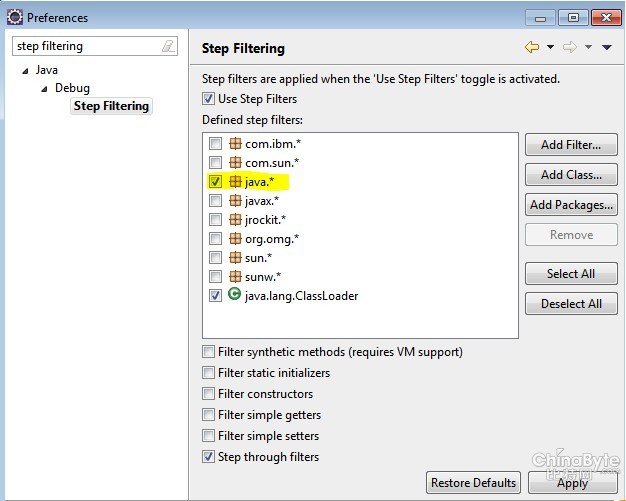This screenshot has height=501, width=626.
Task: Uncheck the java.* filter checkbox
Action: [x=215, y=182]
